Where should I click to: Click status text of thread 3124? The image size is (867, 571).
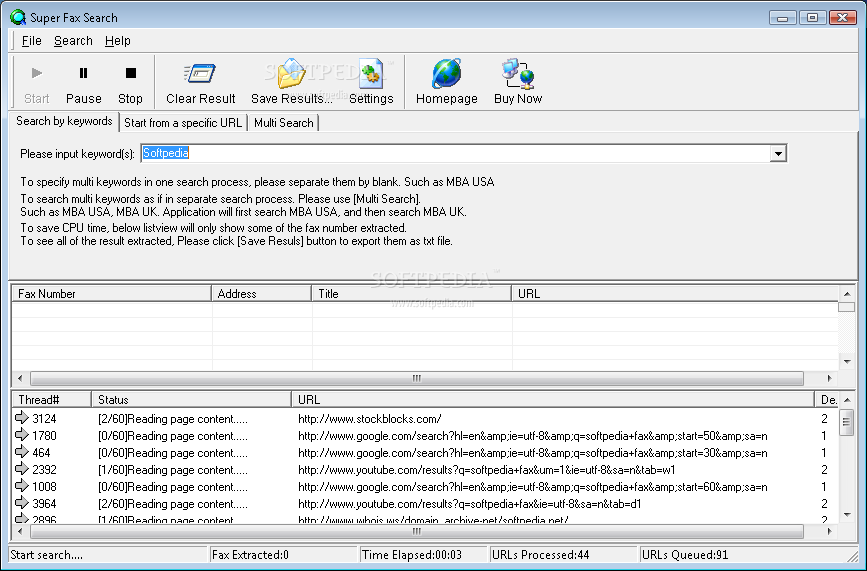click(173, 419)
